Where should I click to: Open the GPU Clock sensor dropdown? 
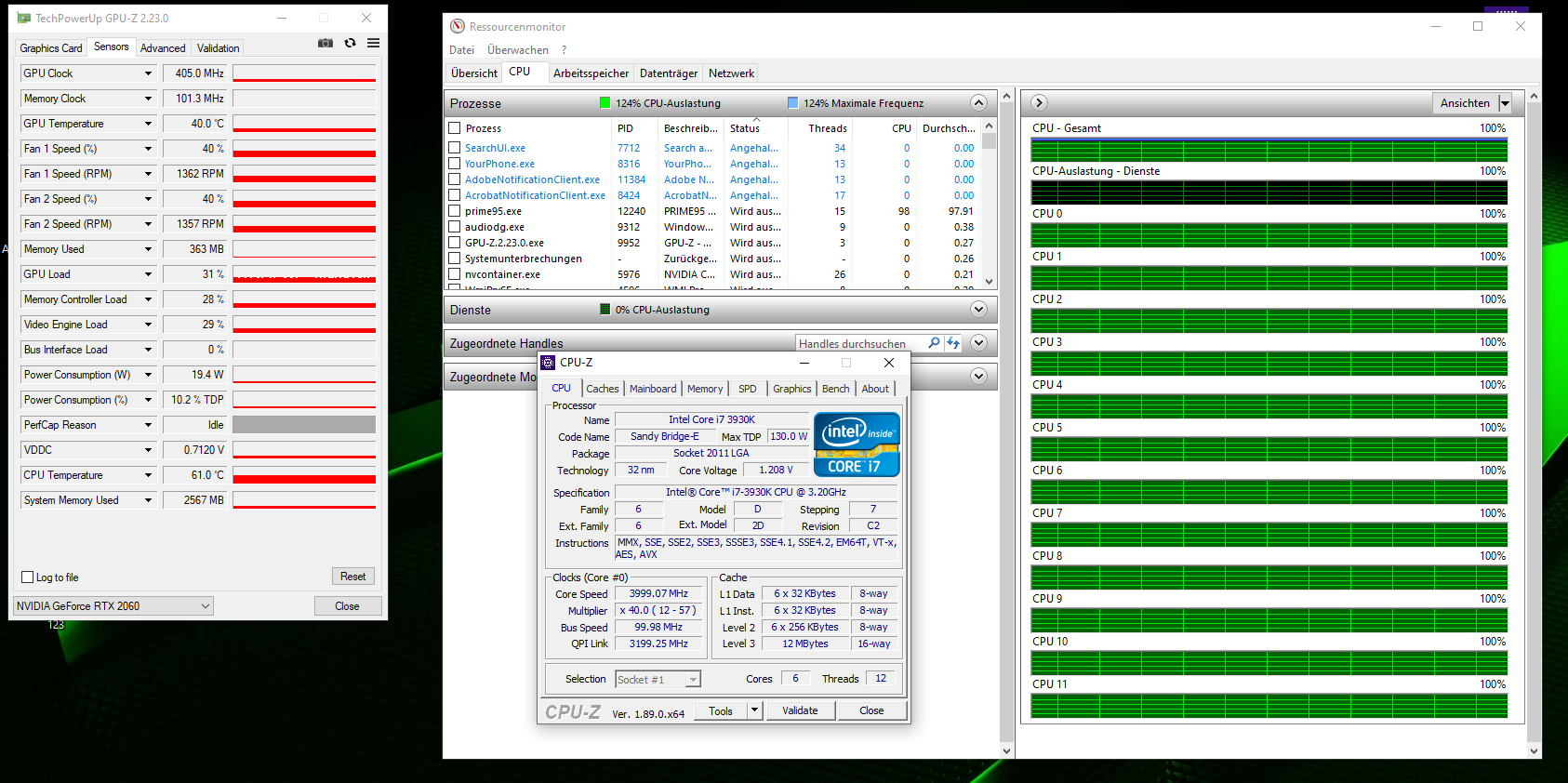coord(148,73)
